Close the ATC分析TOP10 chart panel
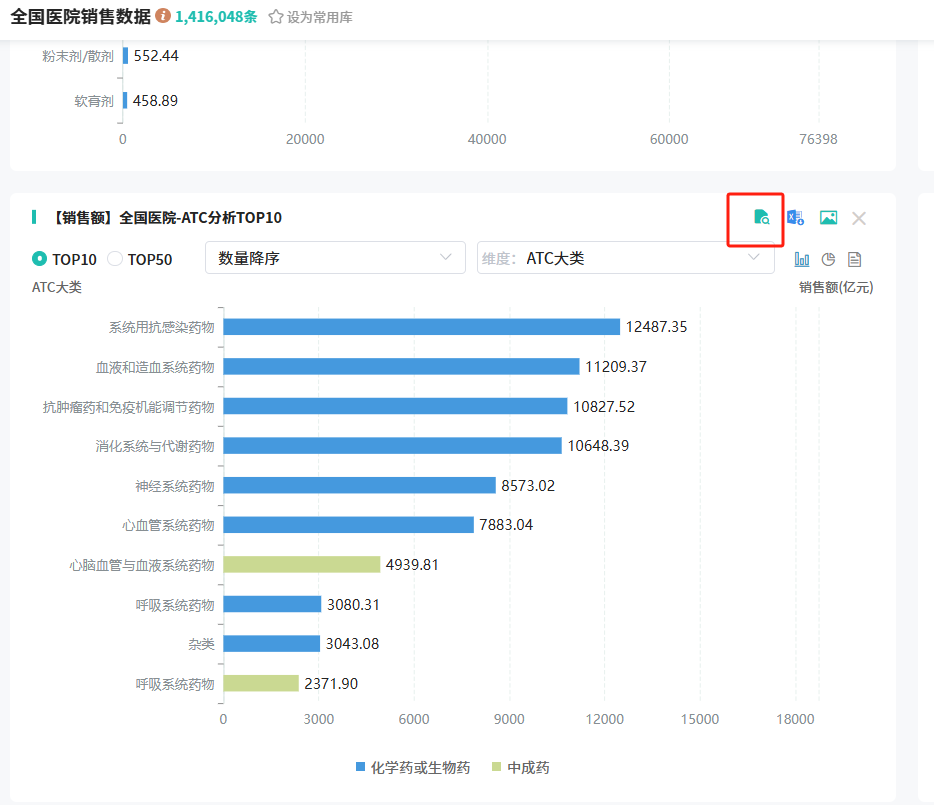The height and width of the screenshot is (805, 934). [859, 218]
